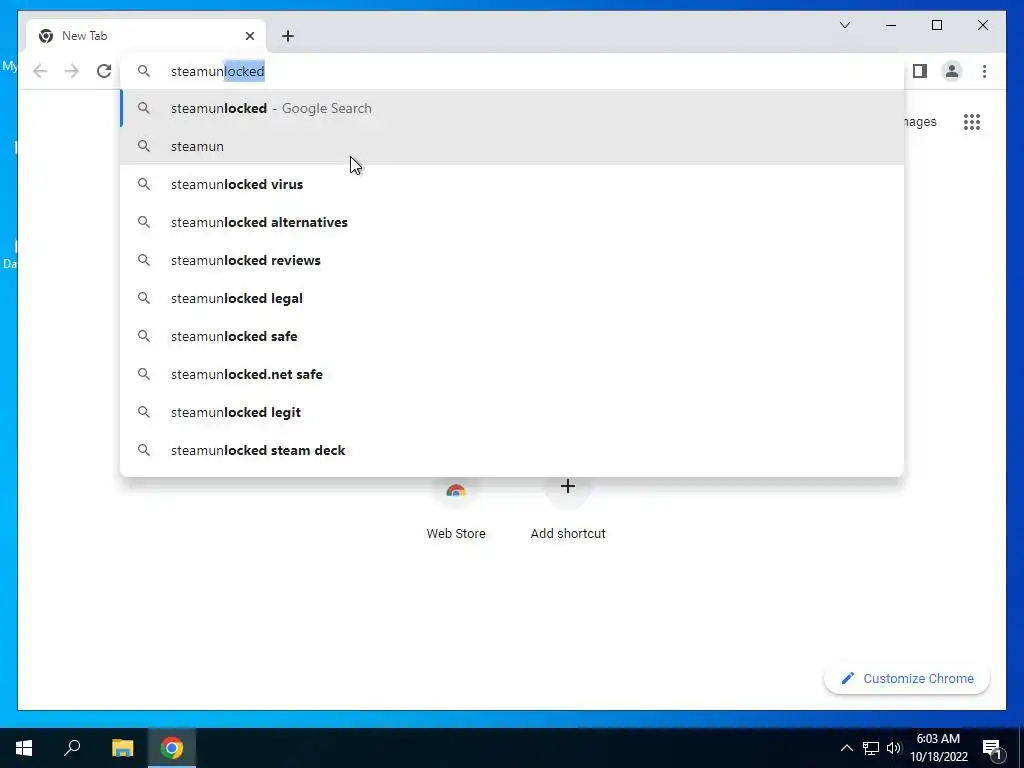Screen dimensions: 1024x768
Task: Launch File Explorer from the taskbar
Action: click(x=122, y=748)
